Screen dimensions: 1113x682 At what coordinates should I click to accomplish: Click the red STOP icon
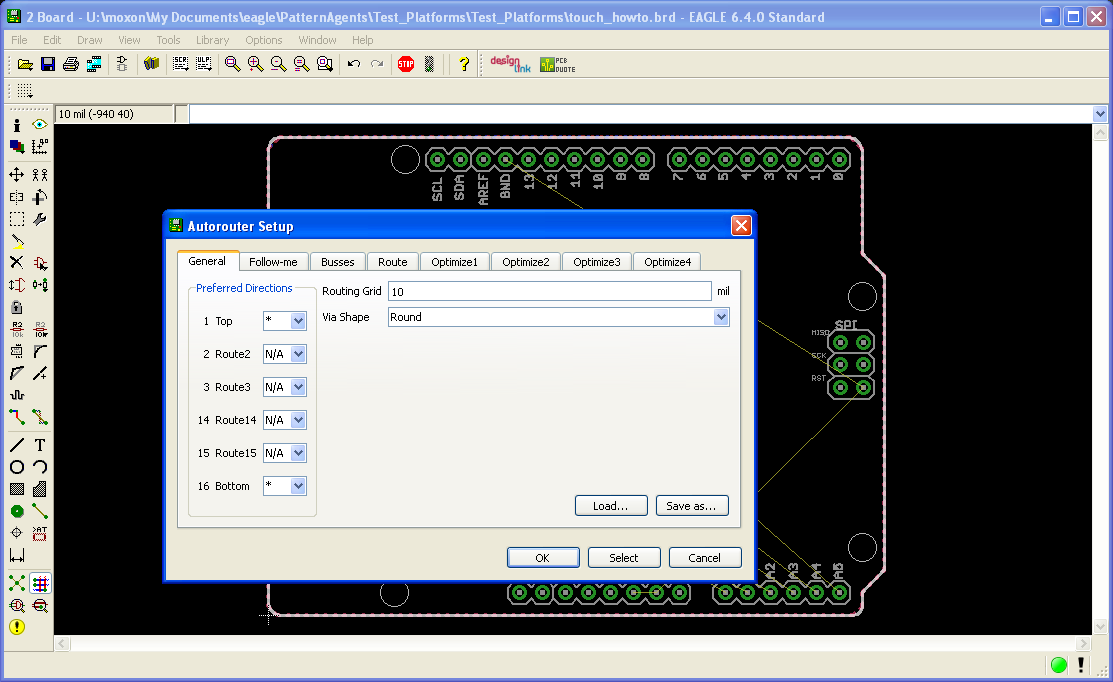[x=406, y=65]
